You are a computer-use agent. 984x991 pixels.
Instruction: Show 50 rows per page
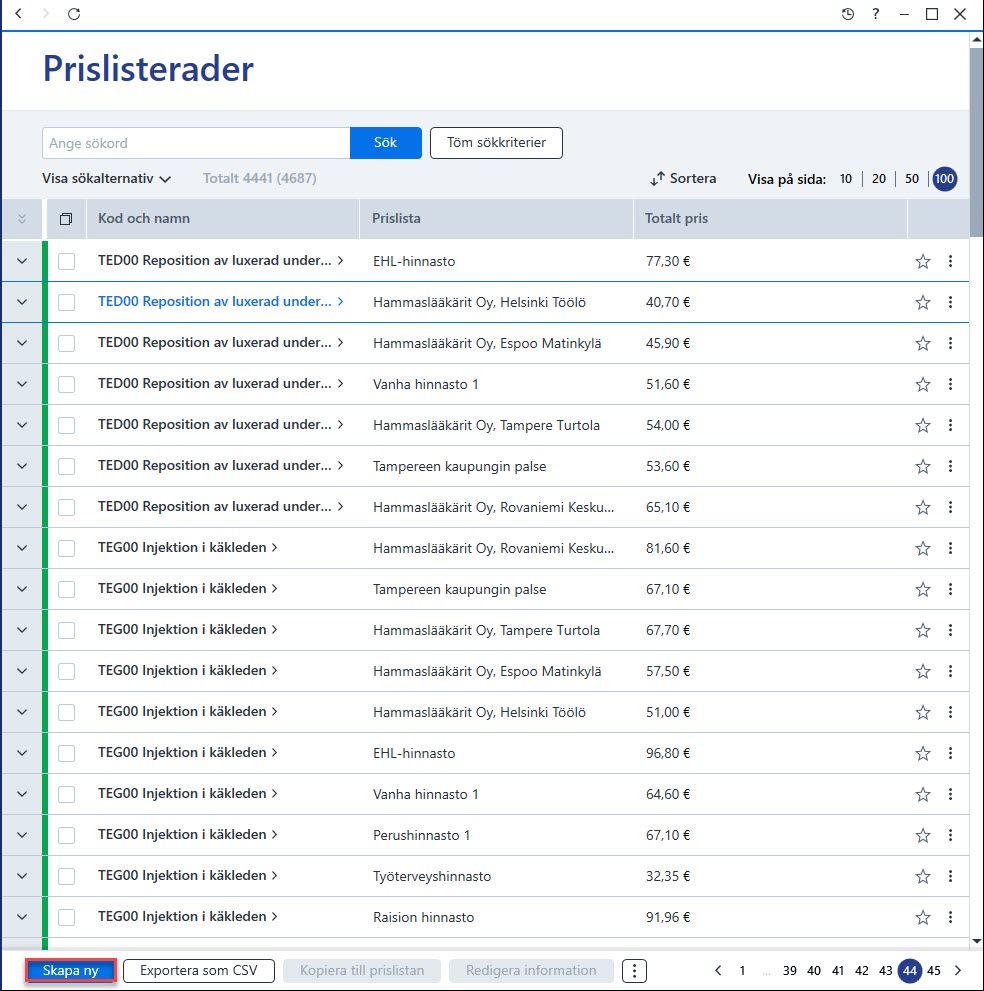(x=911, y=179)
